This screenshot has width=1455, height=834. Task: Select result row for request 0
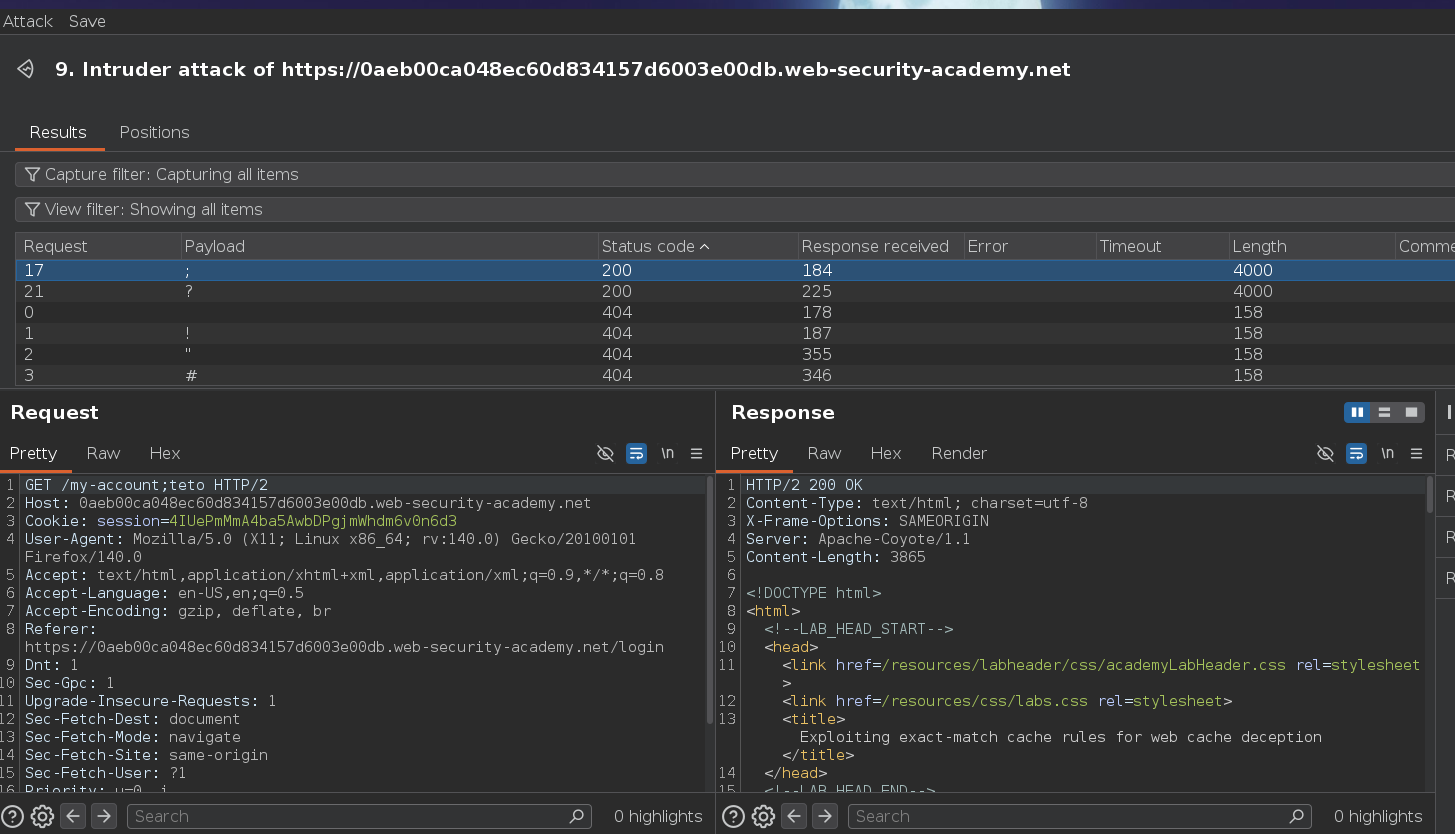[x=735, y=312]
